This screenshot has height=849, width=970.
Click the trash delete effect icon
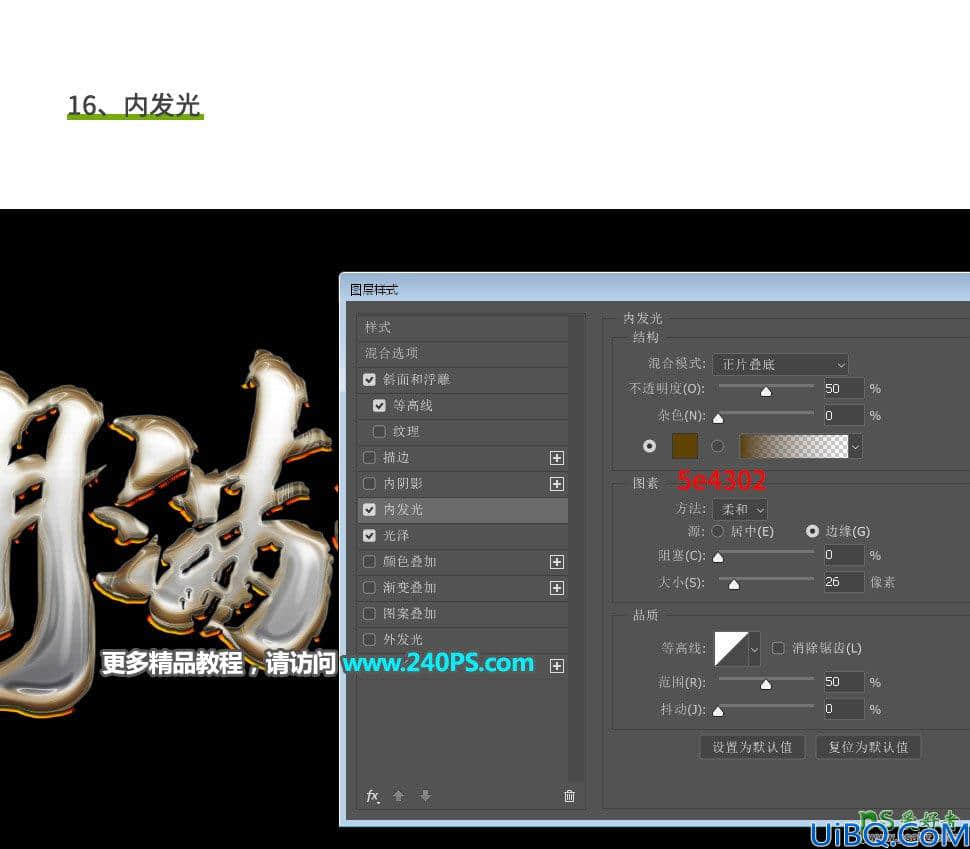pos(569,796)
